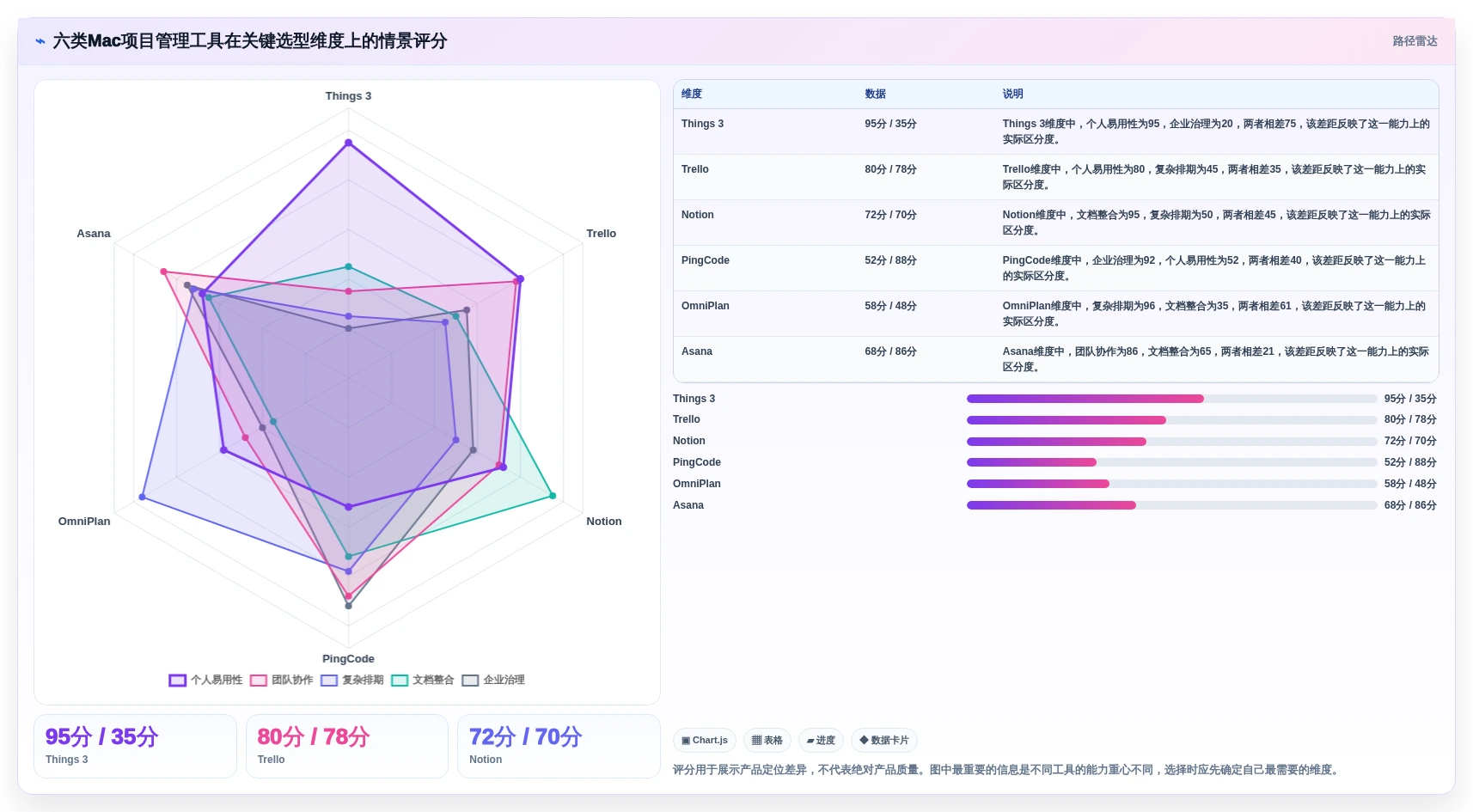1473x812 pixels.
Task: Open the Notion score card
Action: click(559, 746)
